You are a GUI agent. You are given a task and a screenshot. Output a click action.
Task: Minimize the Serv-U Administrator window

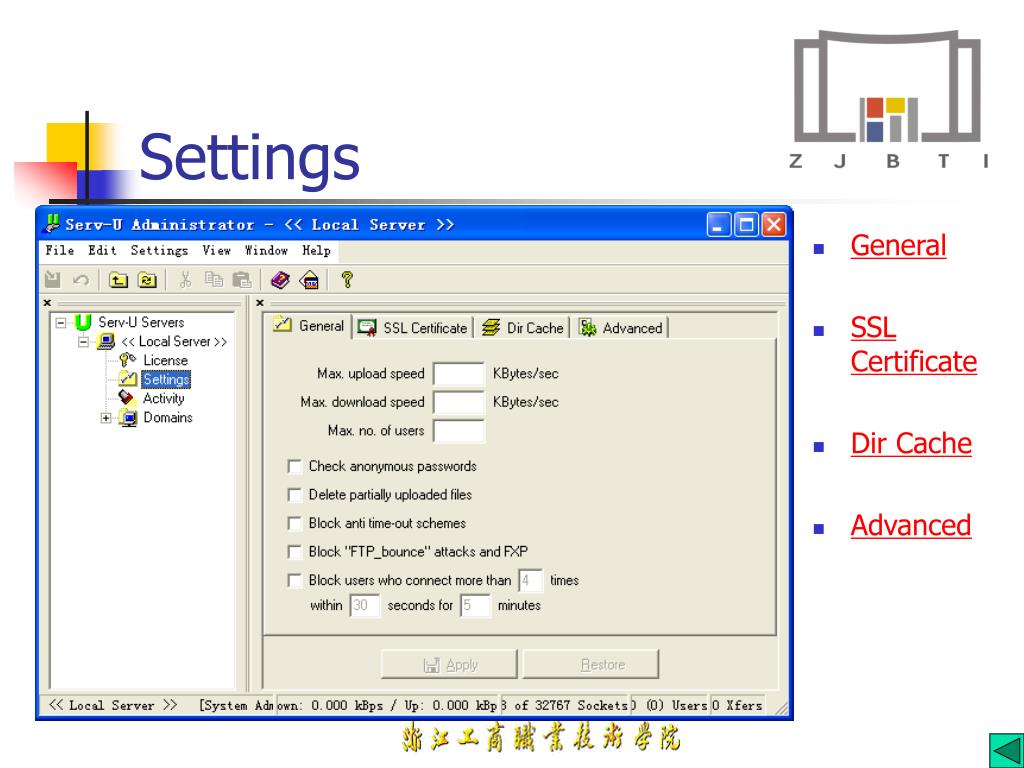(x=718, y=225)
